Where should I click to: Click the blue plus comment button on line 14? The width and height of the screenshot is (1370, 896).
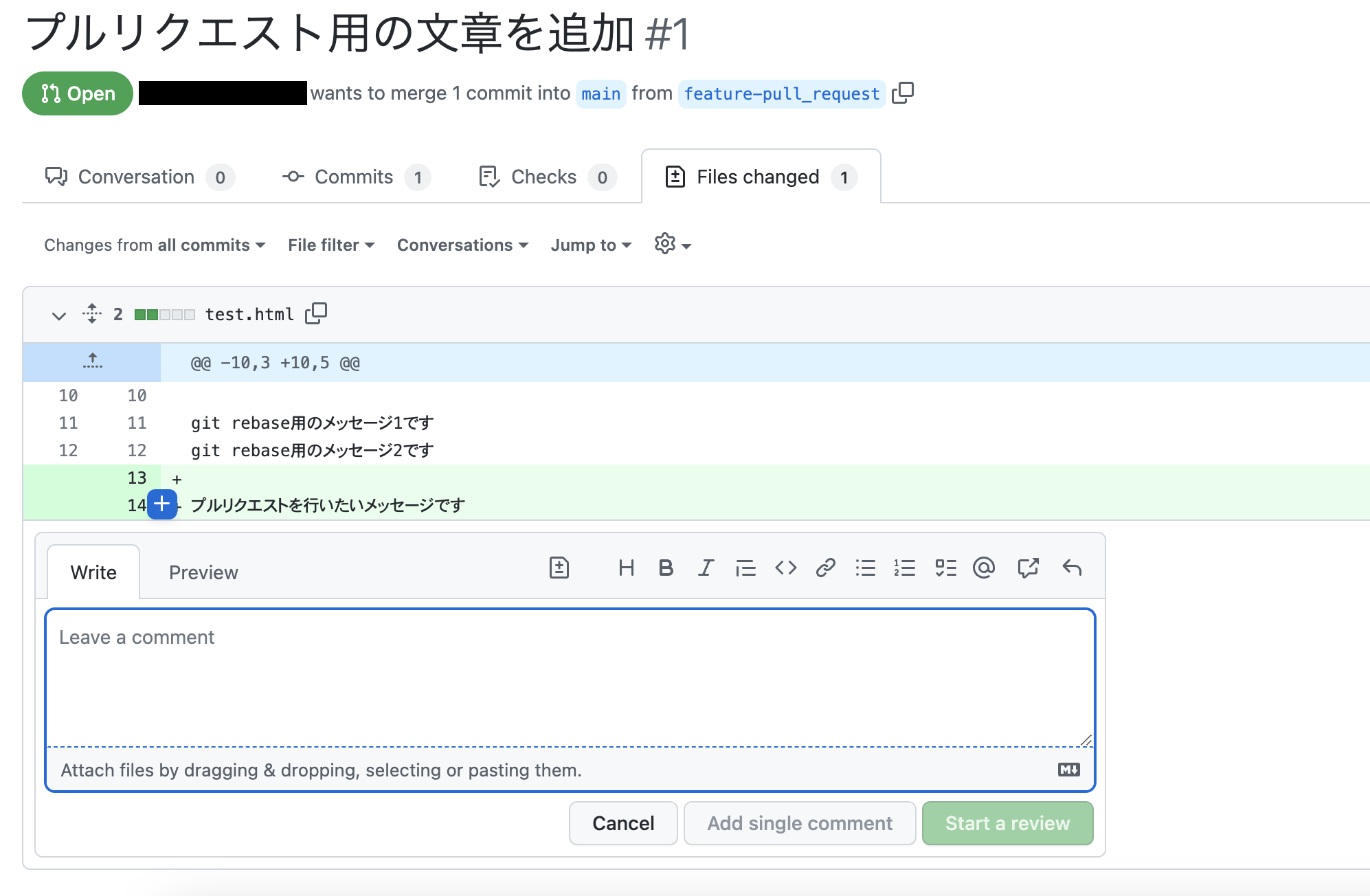tap(162, 504)
